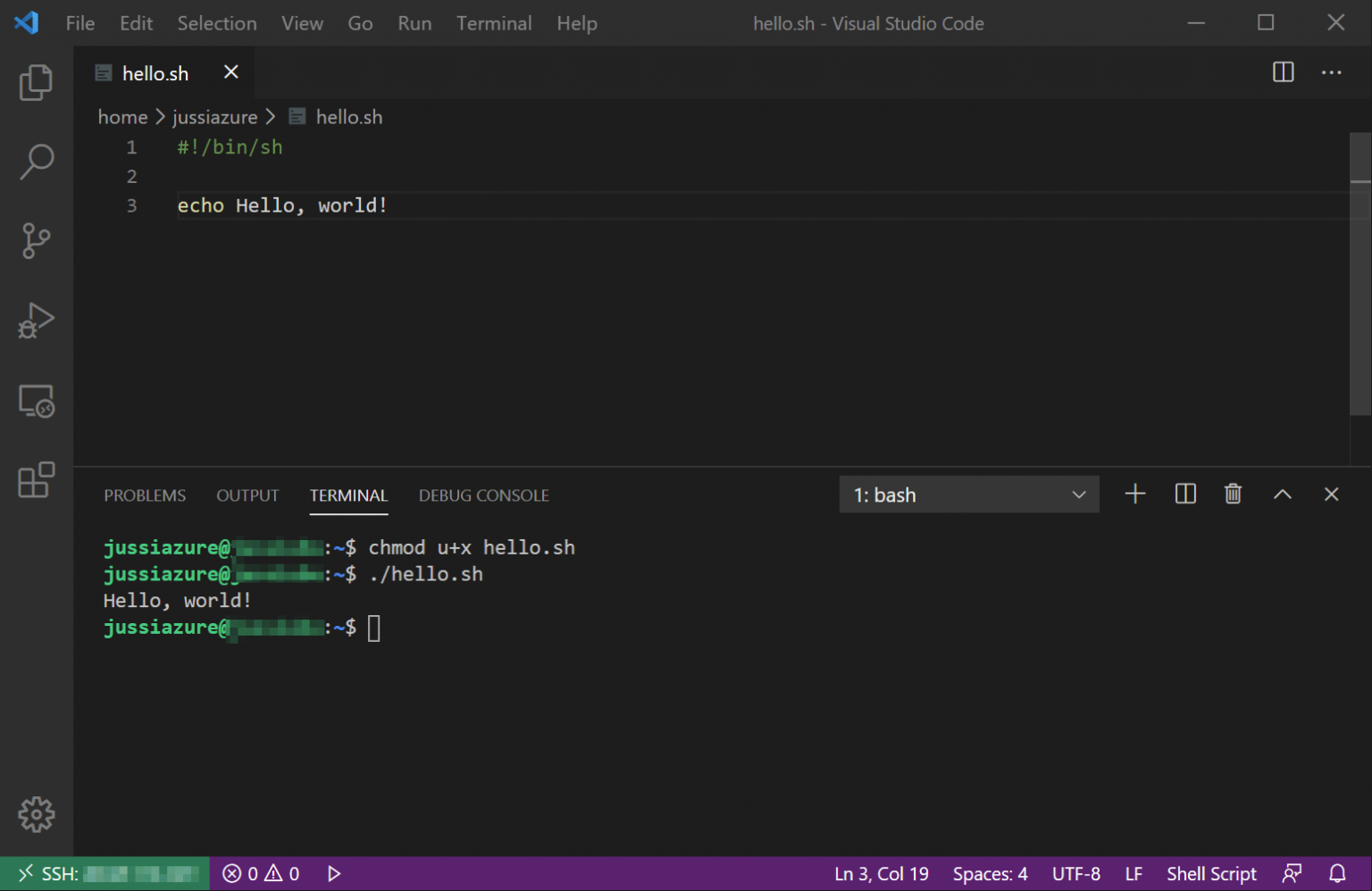Screen dimensions: 1372x891
Task: Split the editor to the right
Action: [1283, 72]
